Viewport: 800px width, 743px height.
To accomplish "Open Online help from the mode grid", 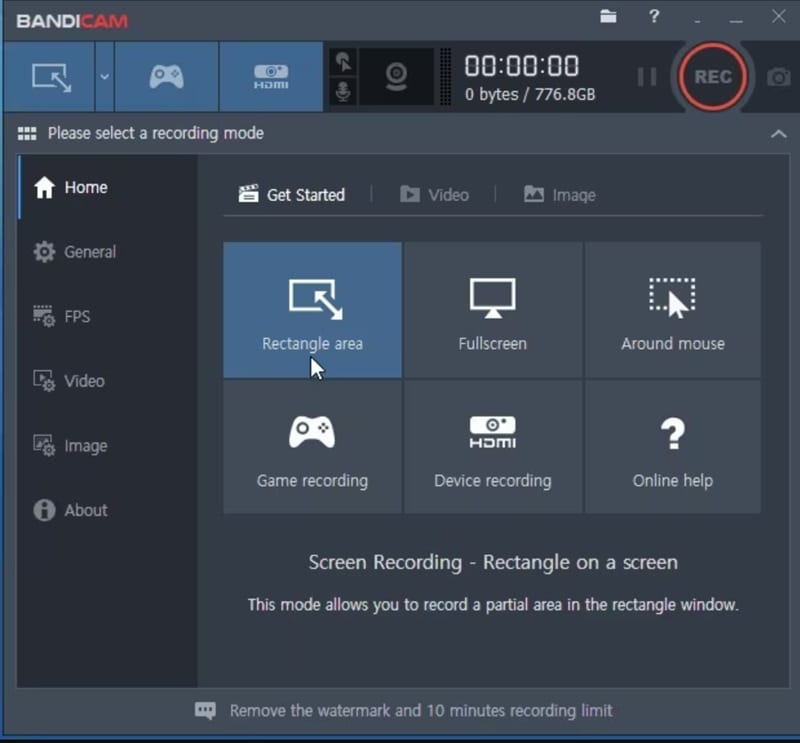I will 673,446.
